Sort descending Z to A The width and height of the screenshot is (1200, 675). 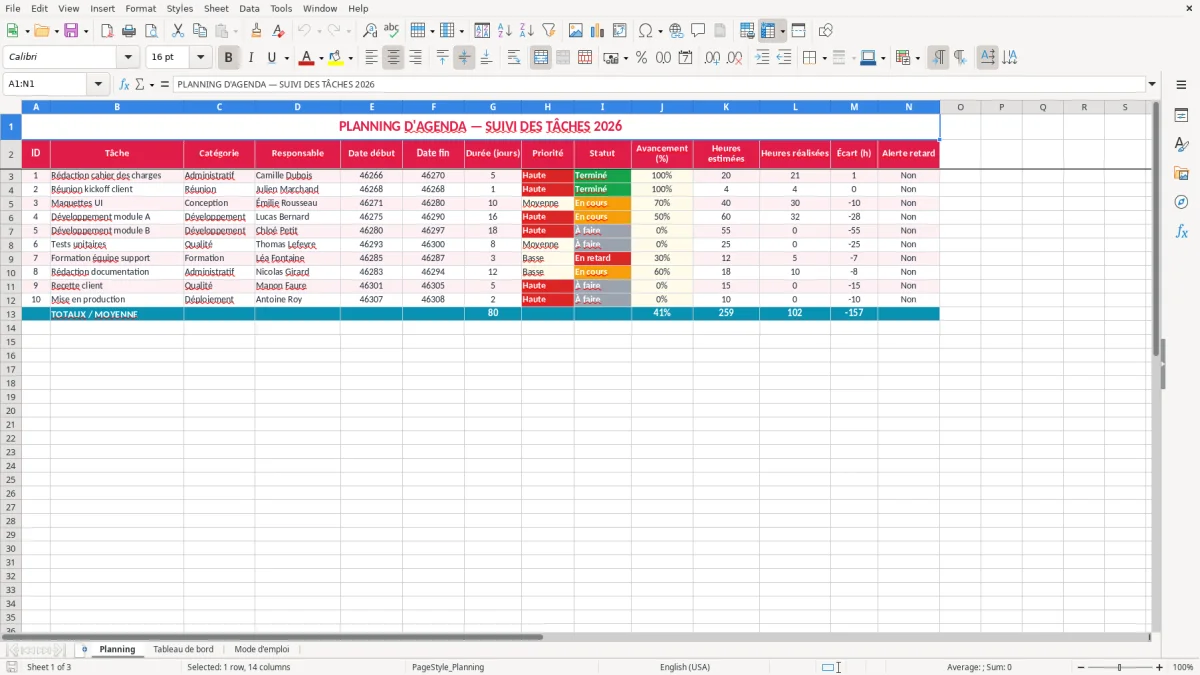527,31
